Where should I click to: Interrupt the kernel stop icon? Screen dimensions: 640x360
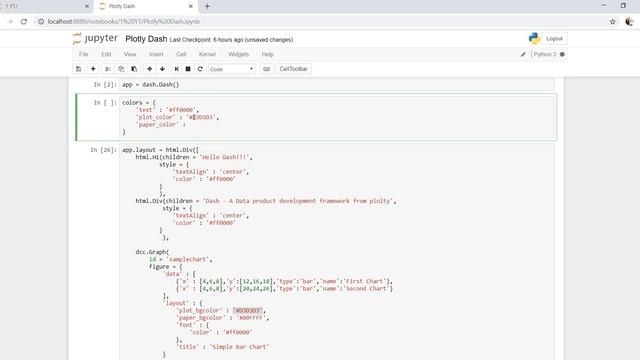[188, 69]
